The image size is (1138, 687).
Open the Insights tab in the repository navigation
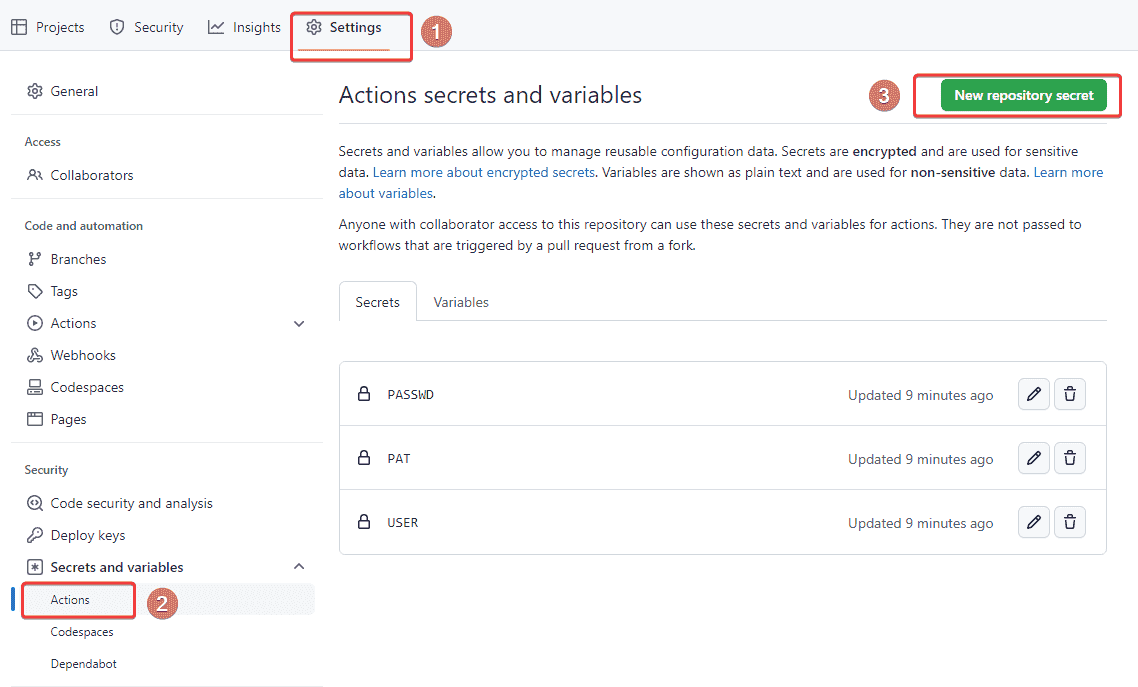245,27
